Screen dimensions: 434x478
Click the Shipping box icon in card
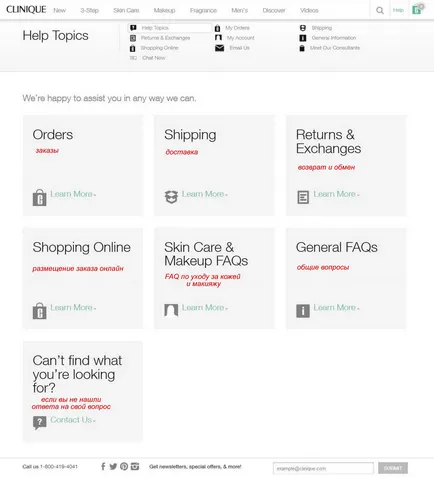pyautogui.click(x=171, y=197)
